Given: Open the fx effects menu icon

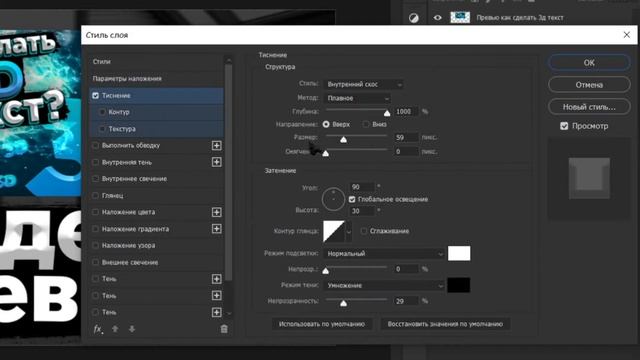Looking at the screenshot, I should pyautogui.click(x=98, y=329).
